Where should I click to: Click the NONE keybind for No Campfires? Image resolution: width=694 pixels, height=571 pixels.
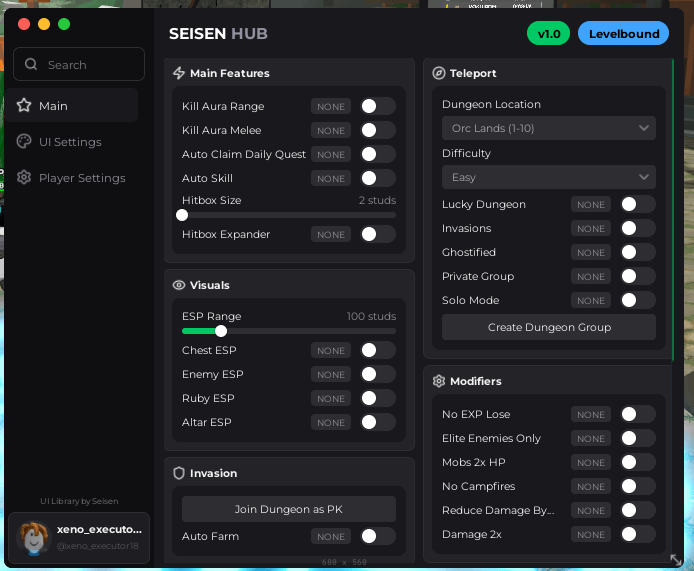click(x=591, y=486)
